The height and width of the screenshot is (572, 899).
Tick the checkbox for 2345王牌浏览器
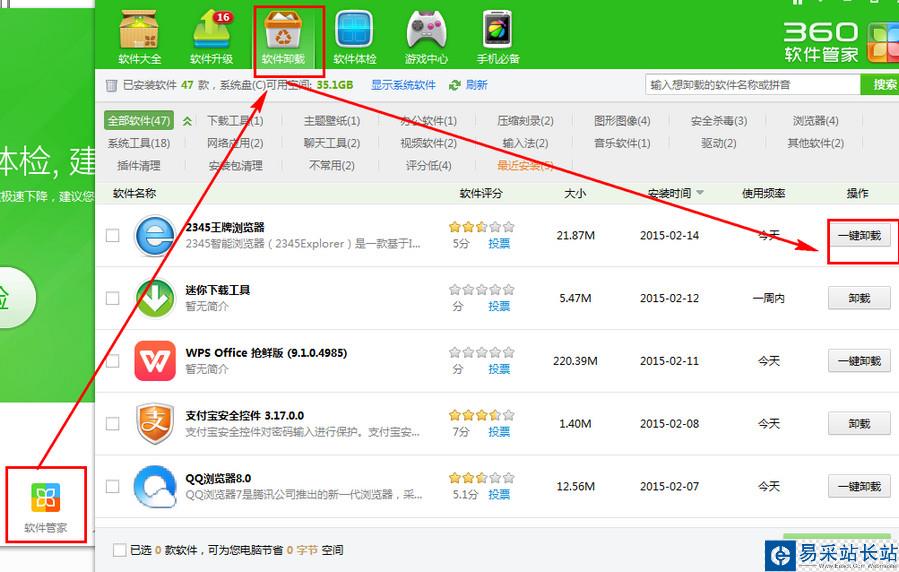[113, 236]
